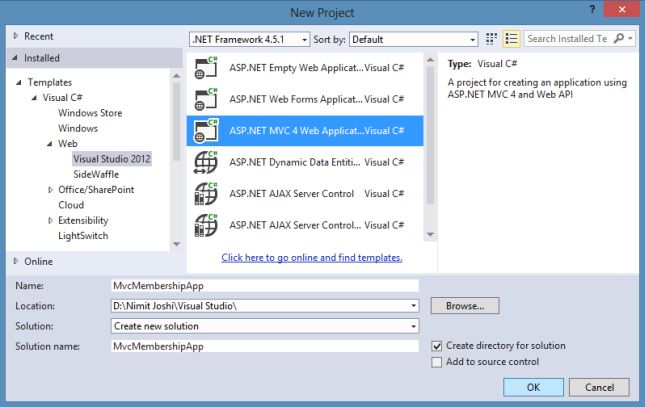Viewport: 645px width, 407px height.
Task: Select Visual Studio 2012 tree item
Action: (x=112, y=159)
